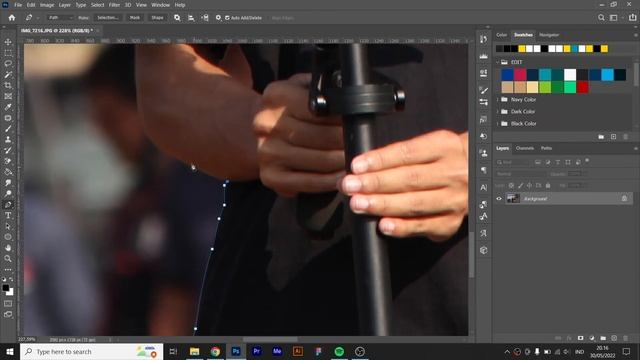
Task: Toggle Auto Add/Delete checkbox
Action: [227, 18]
